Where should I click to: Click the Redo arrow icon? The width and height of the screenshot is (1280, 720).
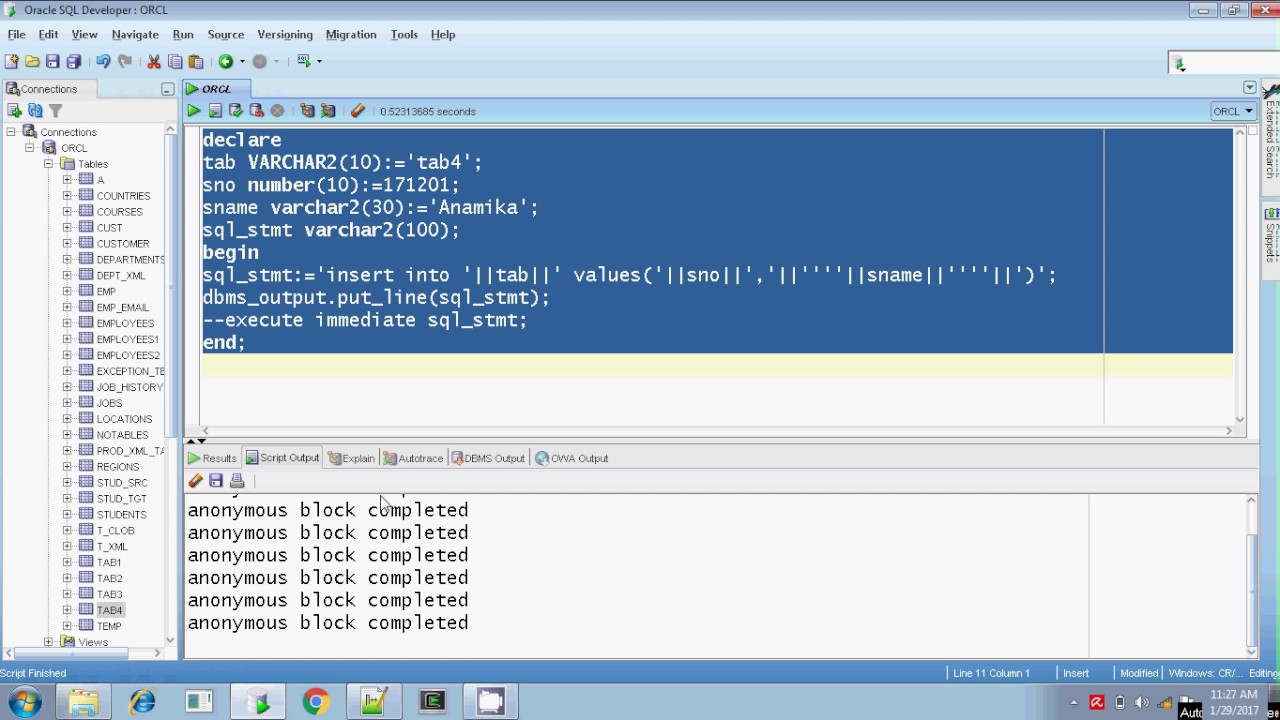point(125,61)
